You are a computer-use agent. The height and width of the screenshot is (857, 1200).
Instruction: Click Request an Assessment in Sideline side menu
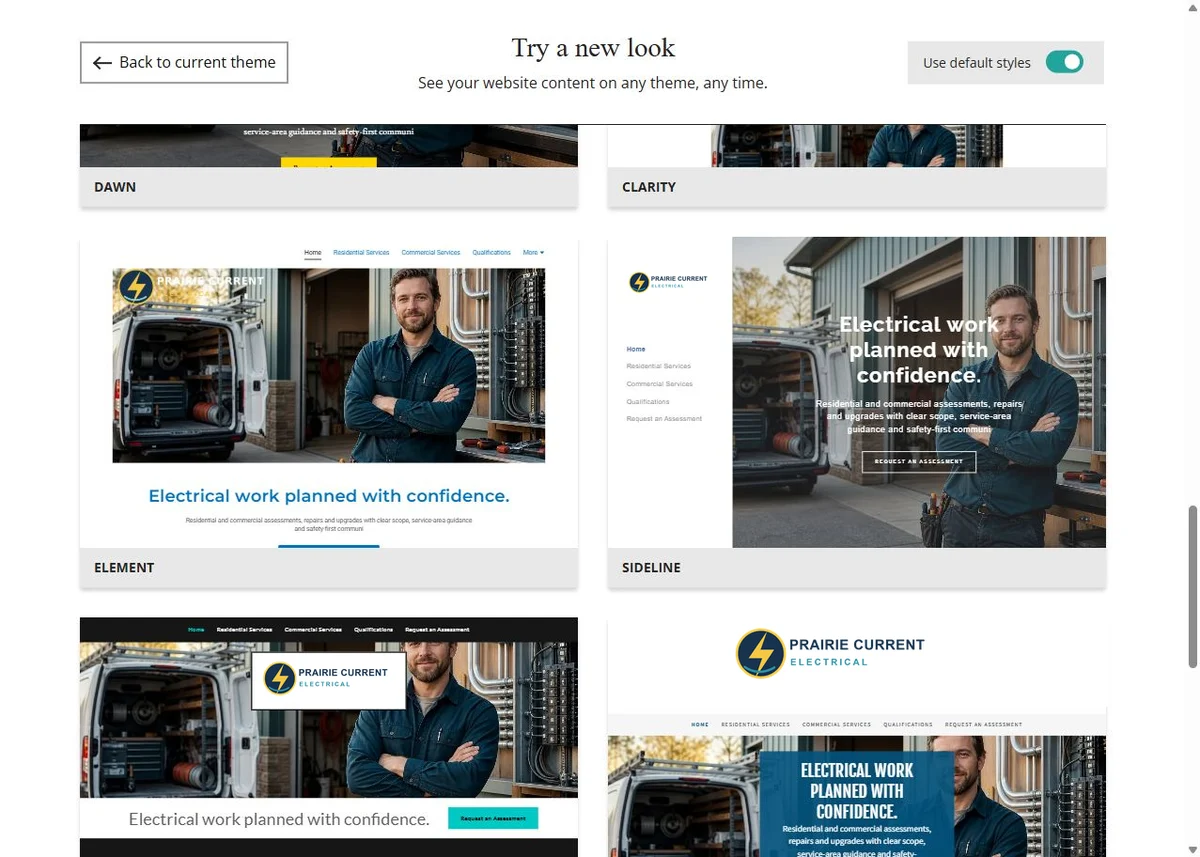coord(664,419)
